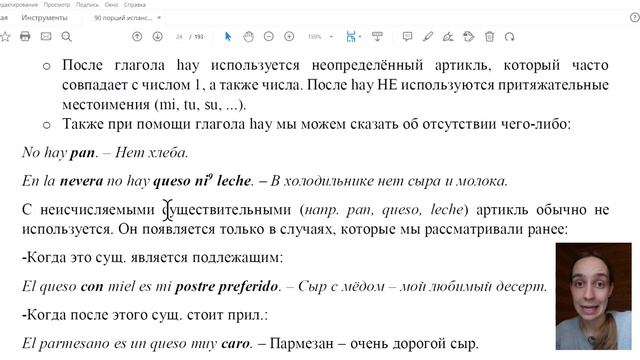
Task: Click the current page number field 24
Action: (x=179, y=37)
